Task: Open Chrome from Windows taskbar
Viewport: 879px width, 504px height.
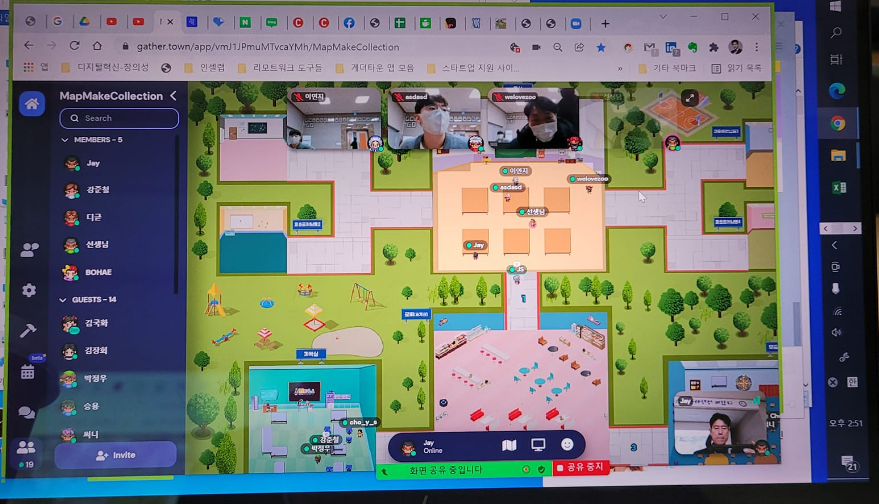Action: click(838, 123)
